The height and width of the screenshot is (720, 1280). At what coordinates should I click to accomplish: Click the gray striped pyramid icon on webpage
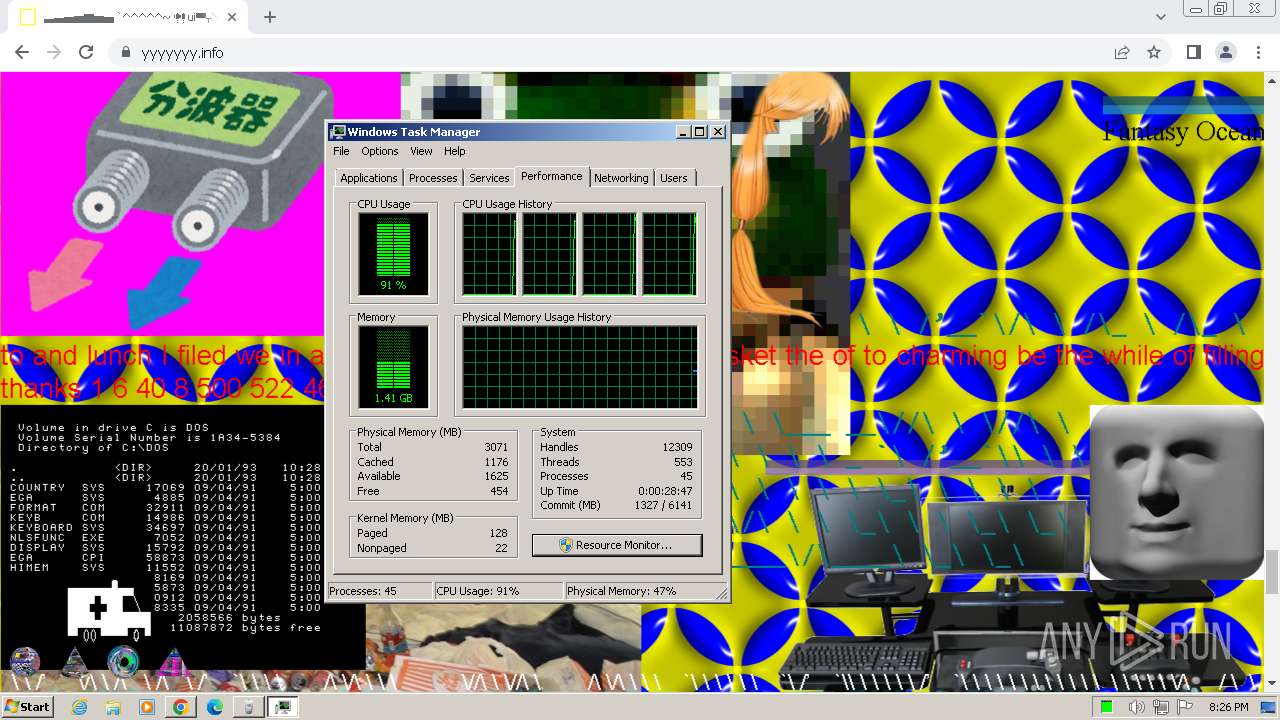coord(74,661)
